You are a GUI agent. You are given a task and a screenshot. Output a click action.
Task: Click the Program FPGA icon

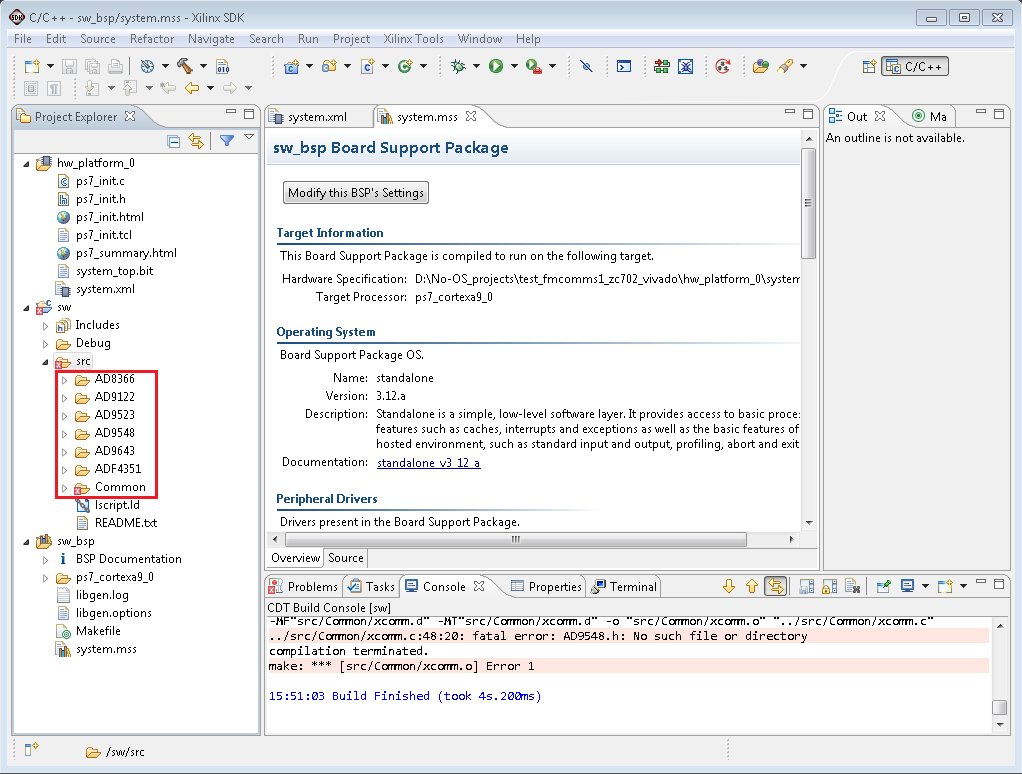coord(662,66)
